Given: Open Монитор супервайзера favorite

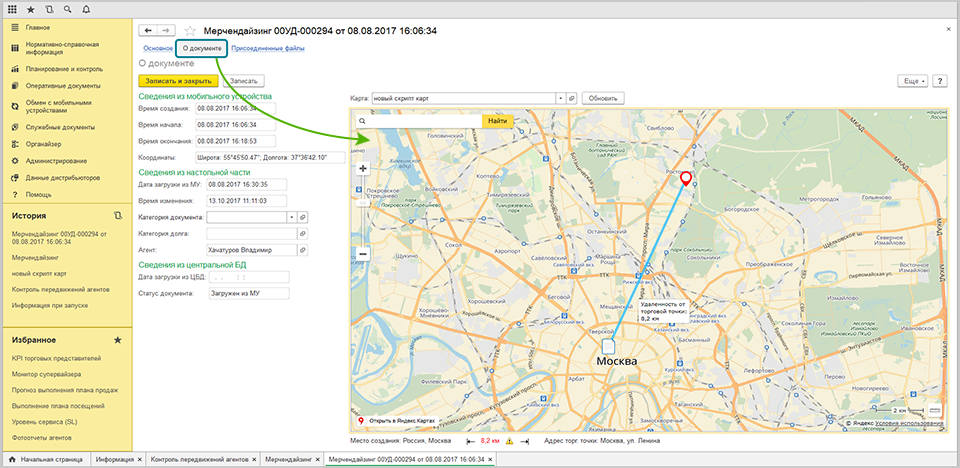Looking at the screenshot, I should [46, 374].
